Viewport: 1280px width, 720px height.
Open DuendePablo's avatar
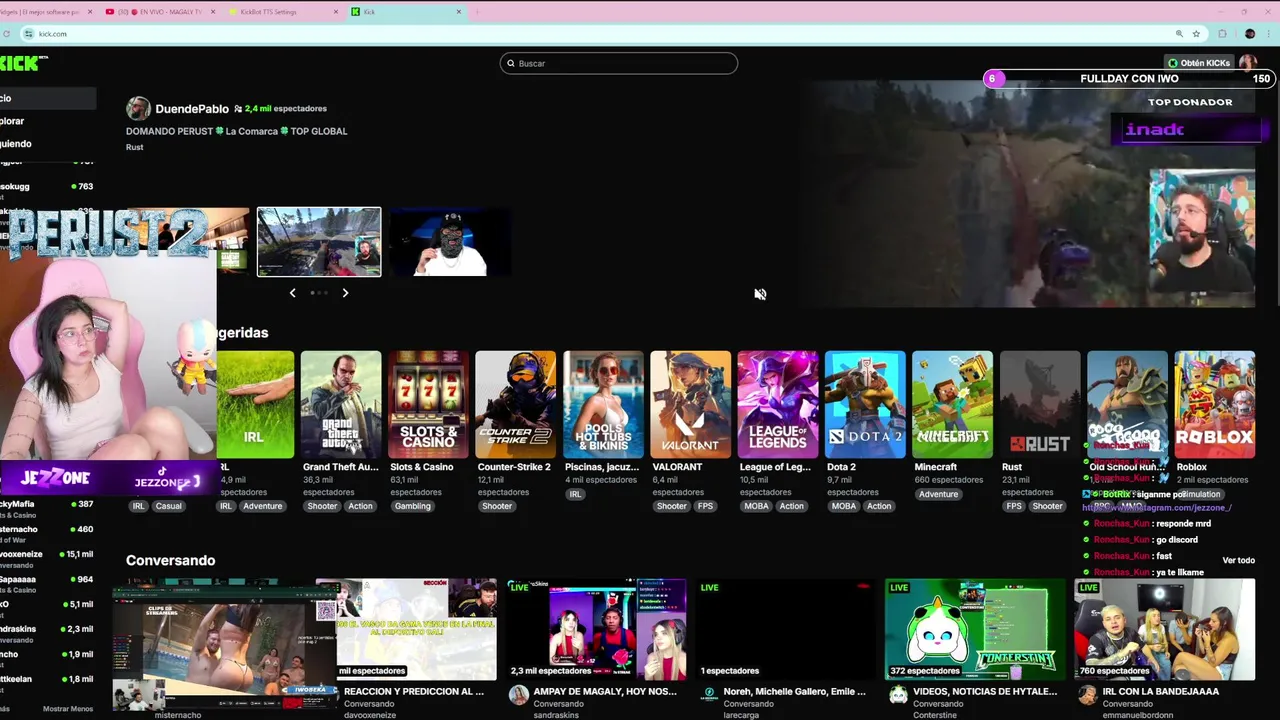(138, 109)
